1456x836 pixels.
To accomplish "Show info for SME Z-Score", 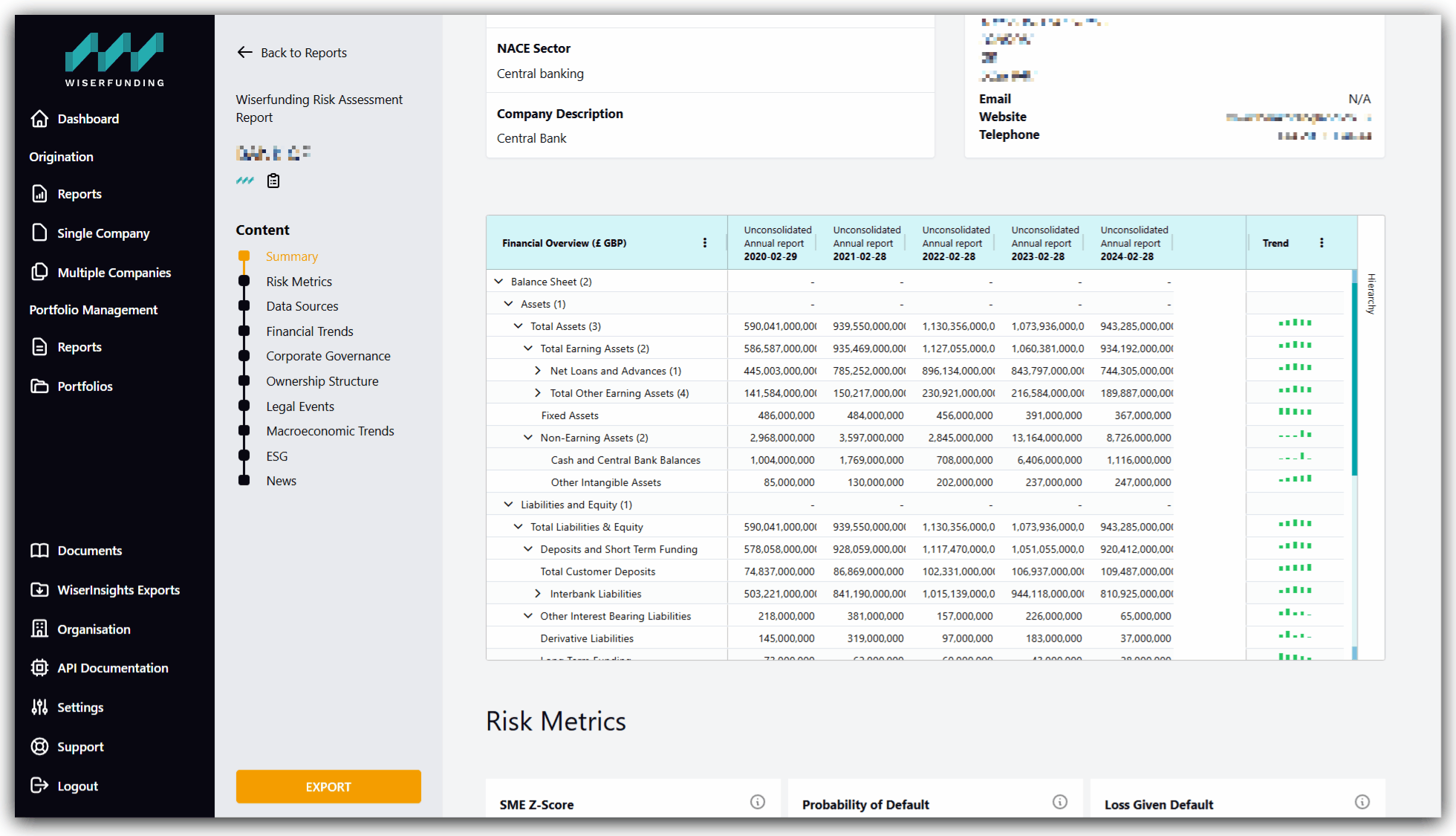I will 758,802.
